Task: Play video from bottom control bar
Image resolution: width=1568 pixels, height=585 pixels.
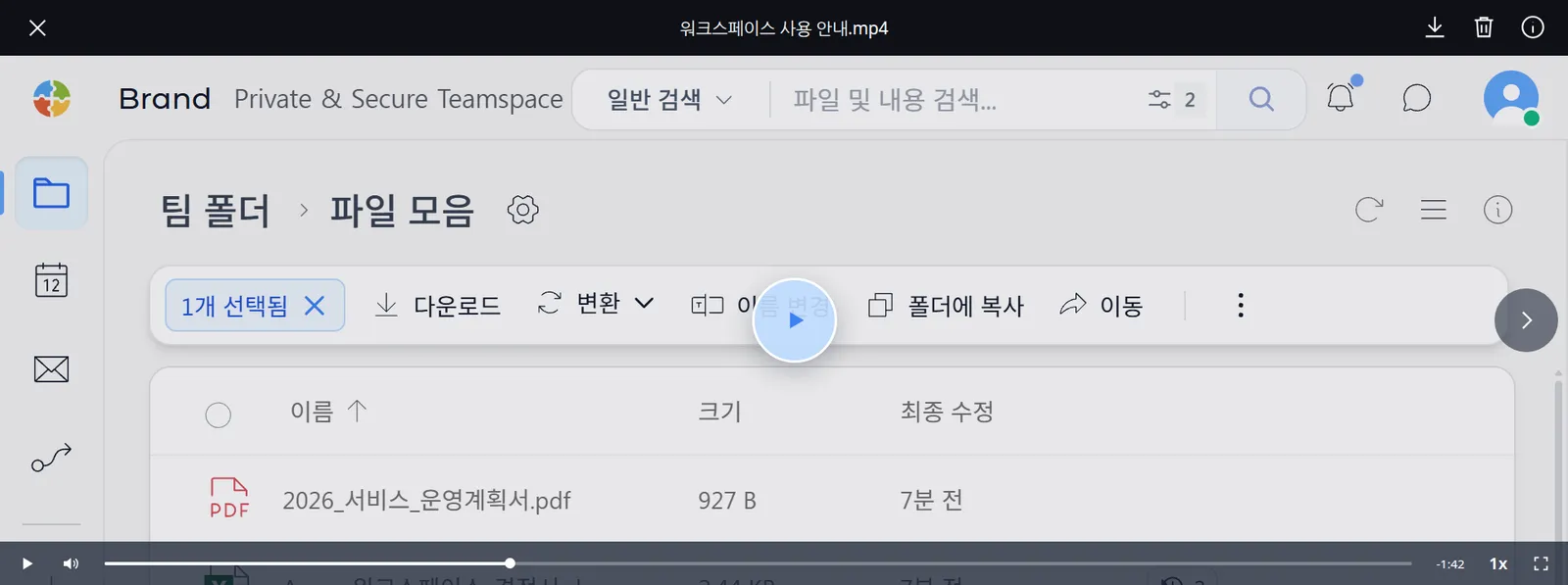Action: [27, 563]
